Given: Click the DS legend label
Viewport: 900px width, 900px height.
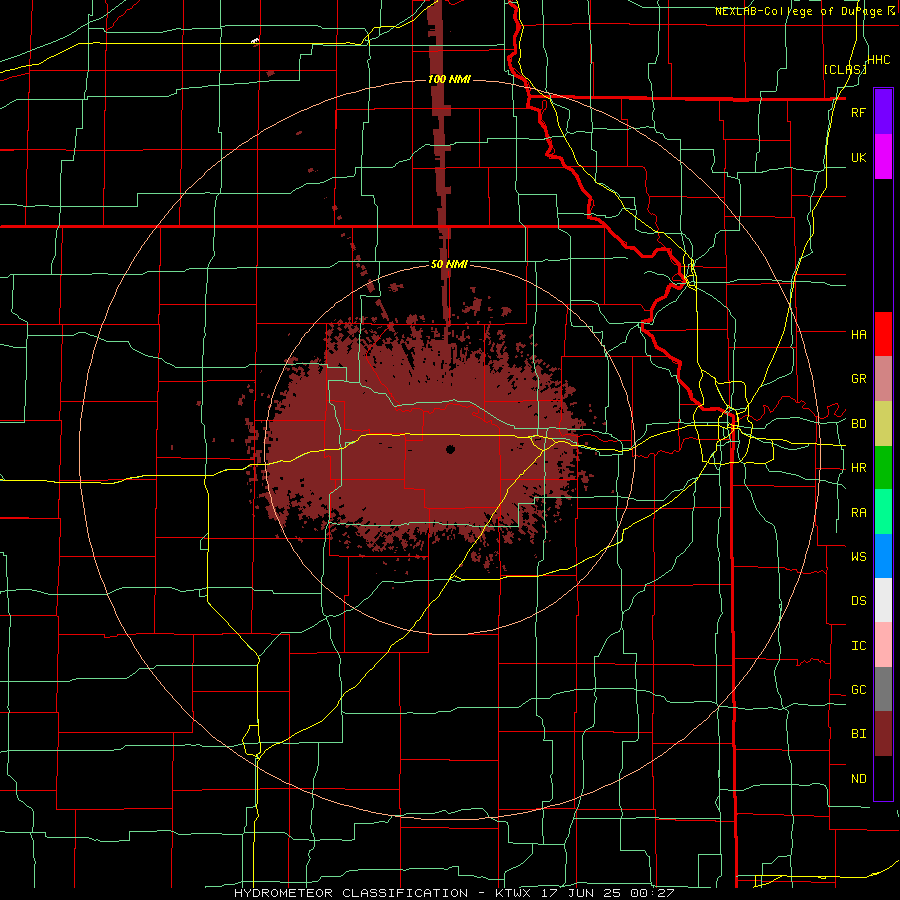Looking at the screenshot, I should tap(858, 601).
